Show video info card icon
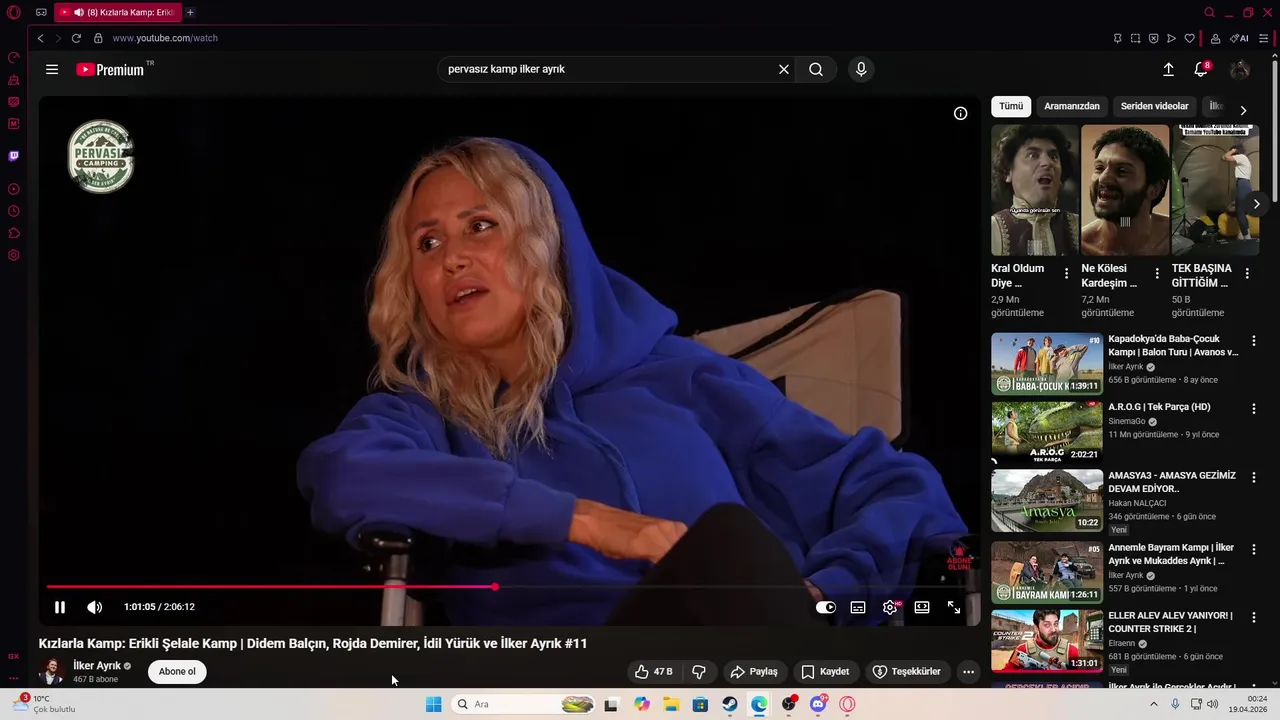 (x=960, y=114)
